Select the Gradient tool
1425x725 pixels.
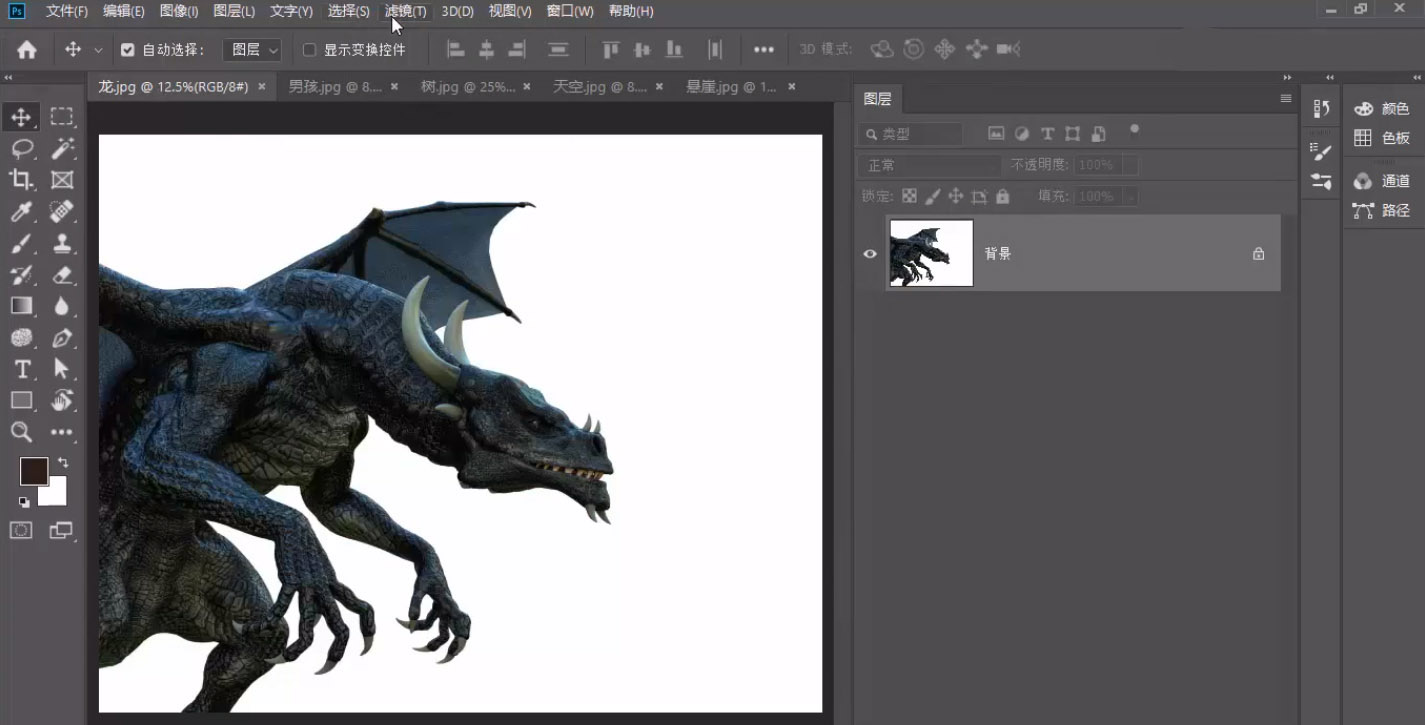(21, 306)
